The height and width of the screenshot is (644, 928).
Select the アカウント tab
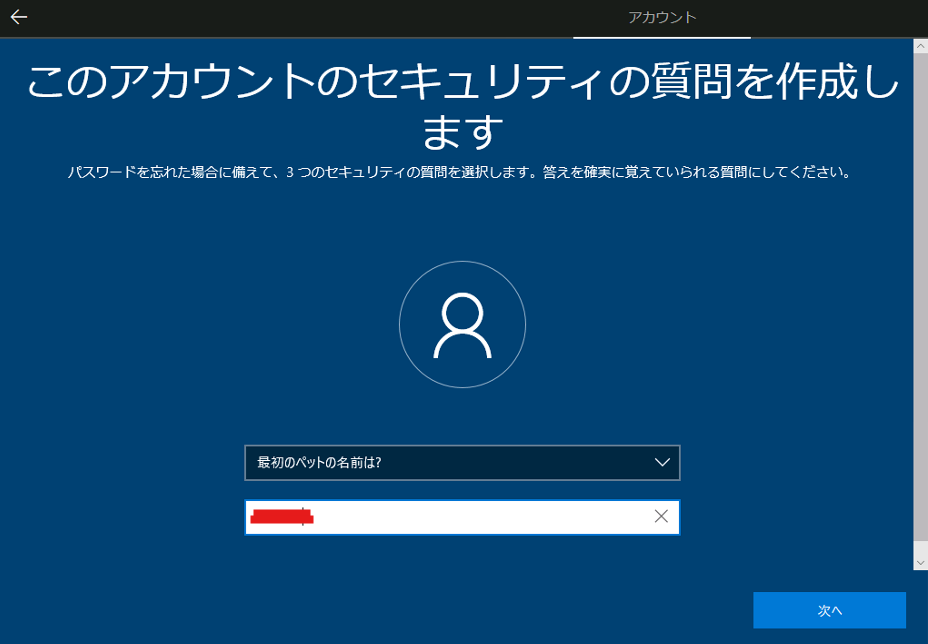point(662,18)
